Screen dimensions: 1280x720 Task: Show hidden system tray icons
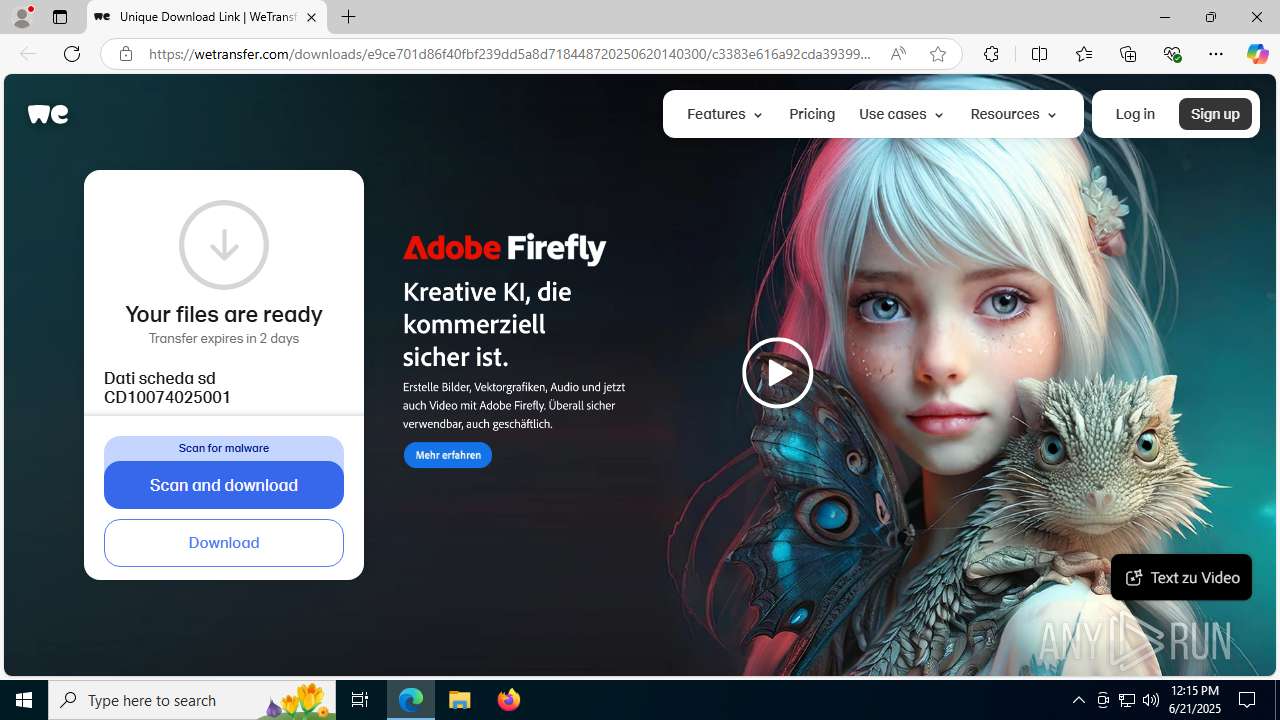1078,700
